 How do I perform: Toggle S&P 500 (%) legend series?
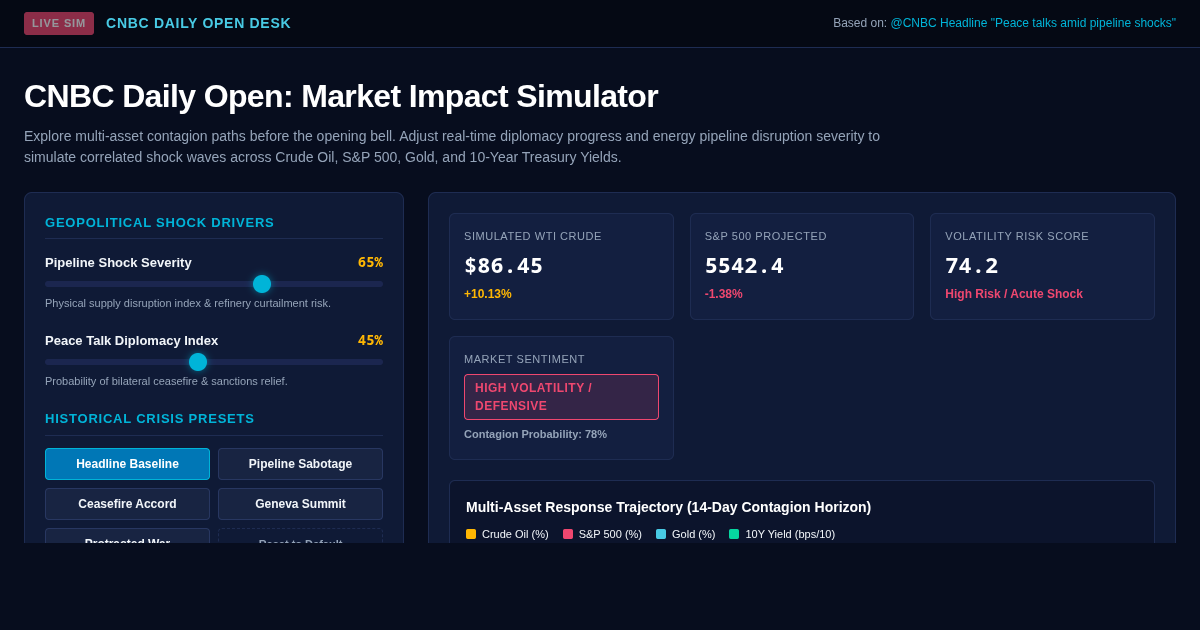click(602, 534)
